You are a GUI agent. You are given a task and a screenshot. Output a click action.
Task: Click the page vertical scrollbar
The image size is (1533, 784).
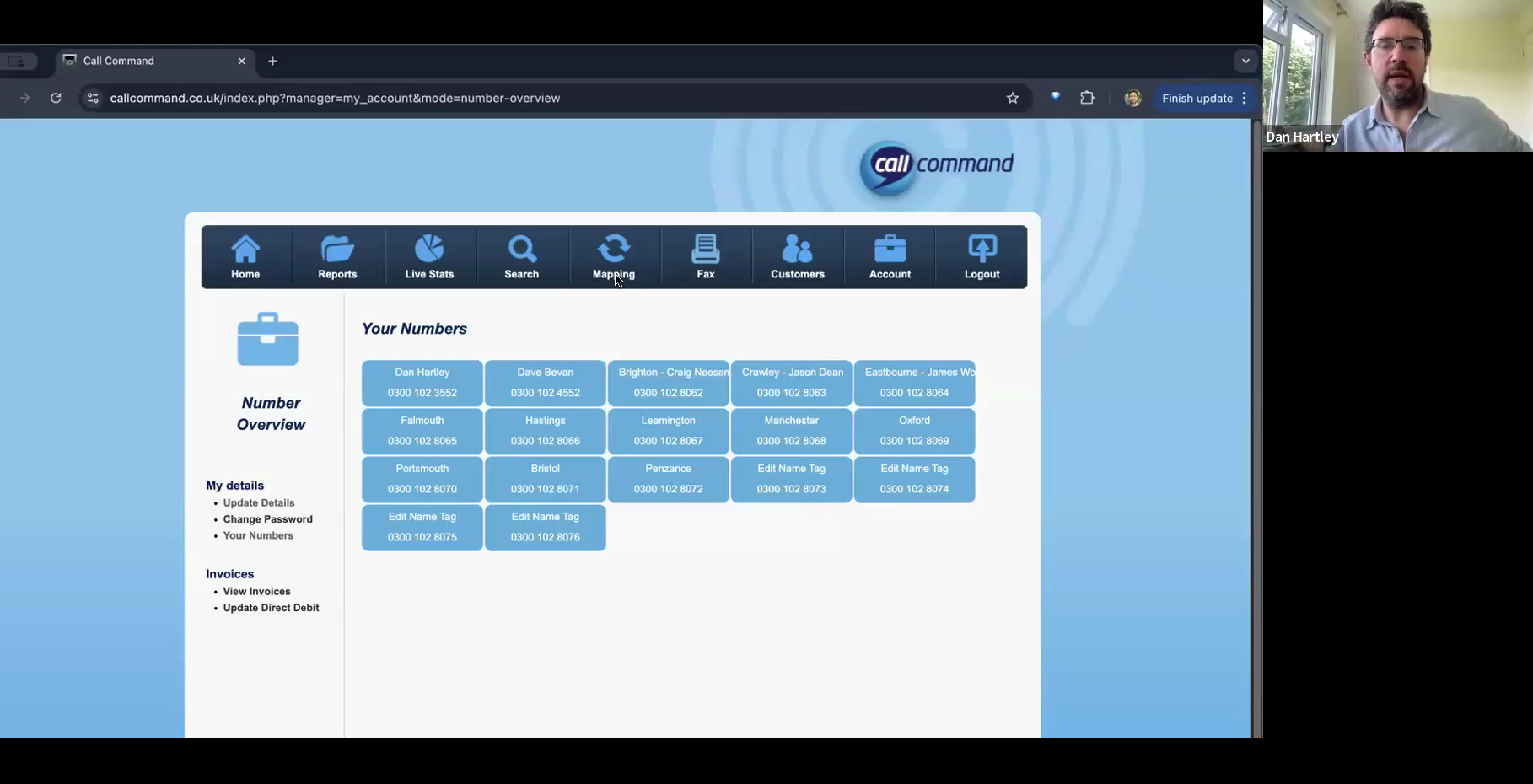1256,428
